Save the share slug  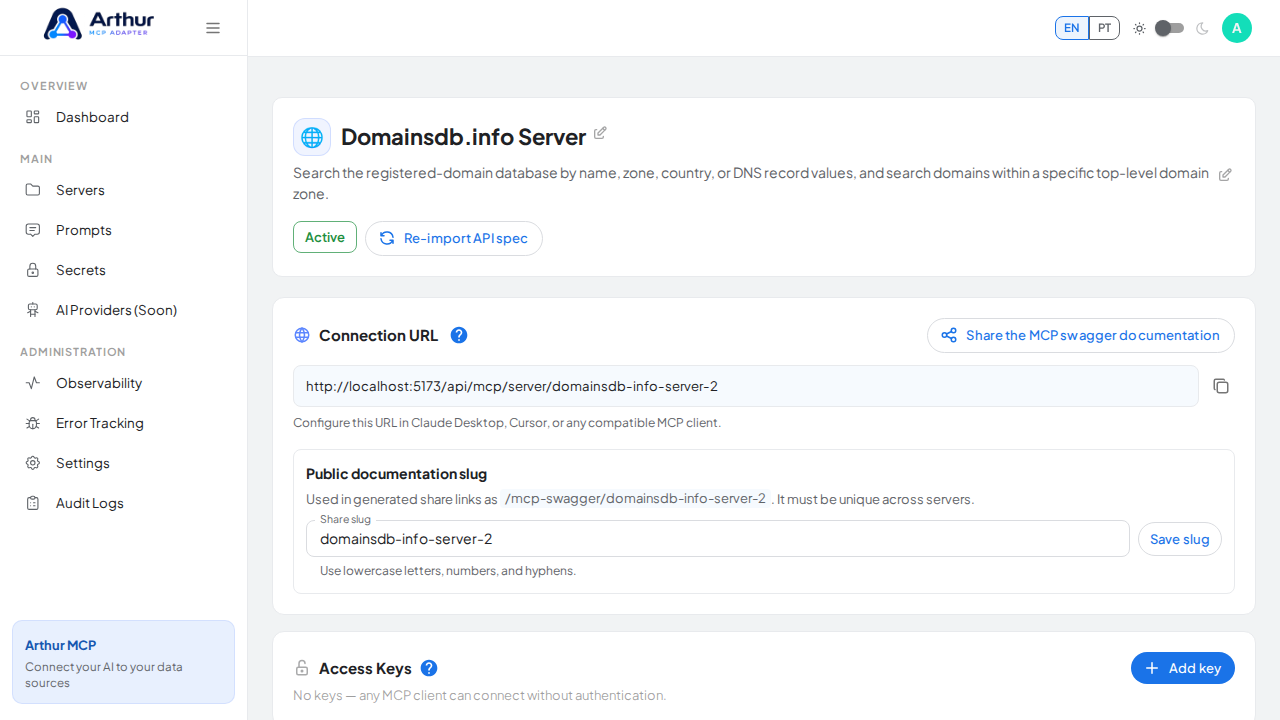click(1180, 539)
